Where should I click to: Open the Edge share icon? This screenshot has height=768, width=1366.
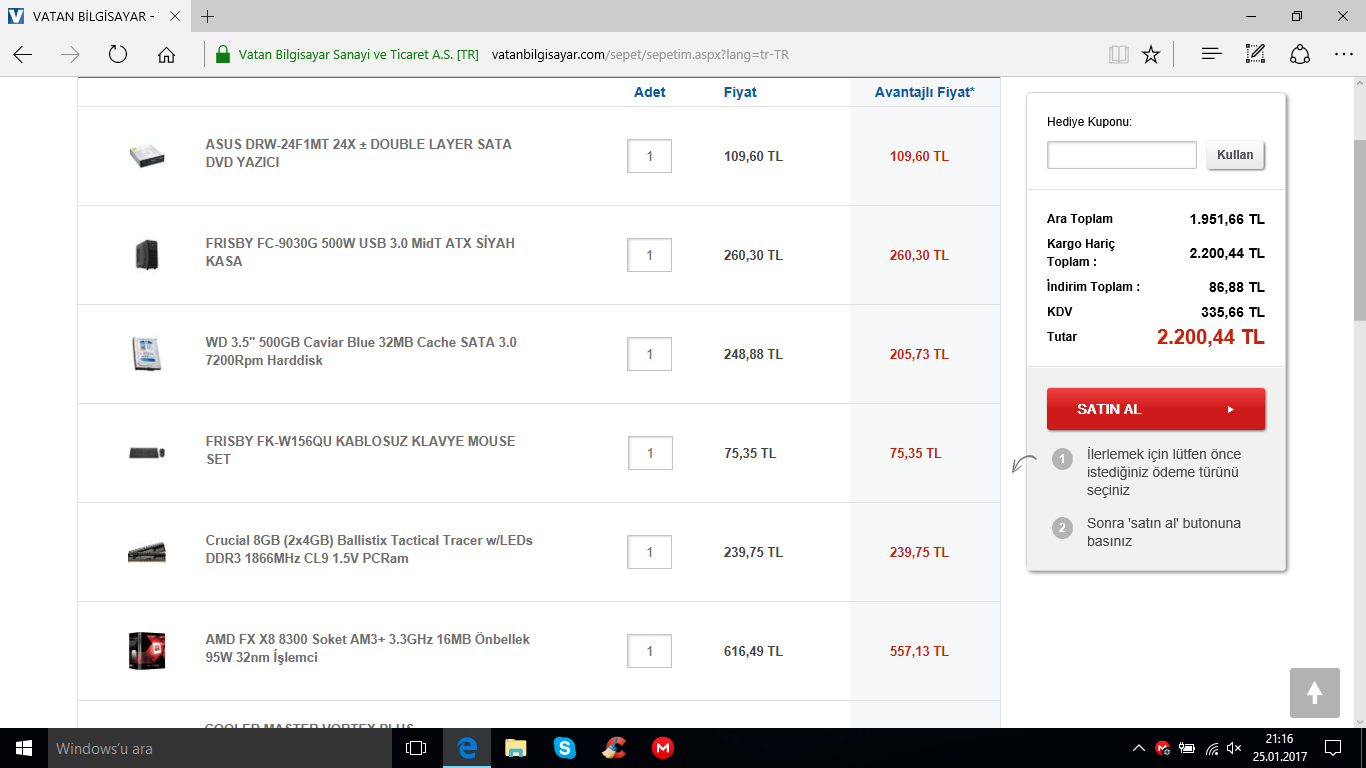coord(1300,54)
